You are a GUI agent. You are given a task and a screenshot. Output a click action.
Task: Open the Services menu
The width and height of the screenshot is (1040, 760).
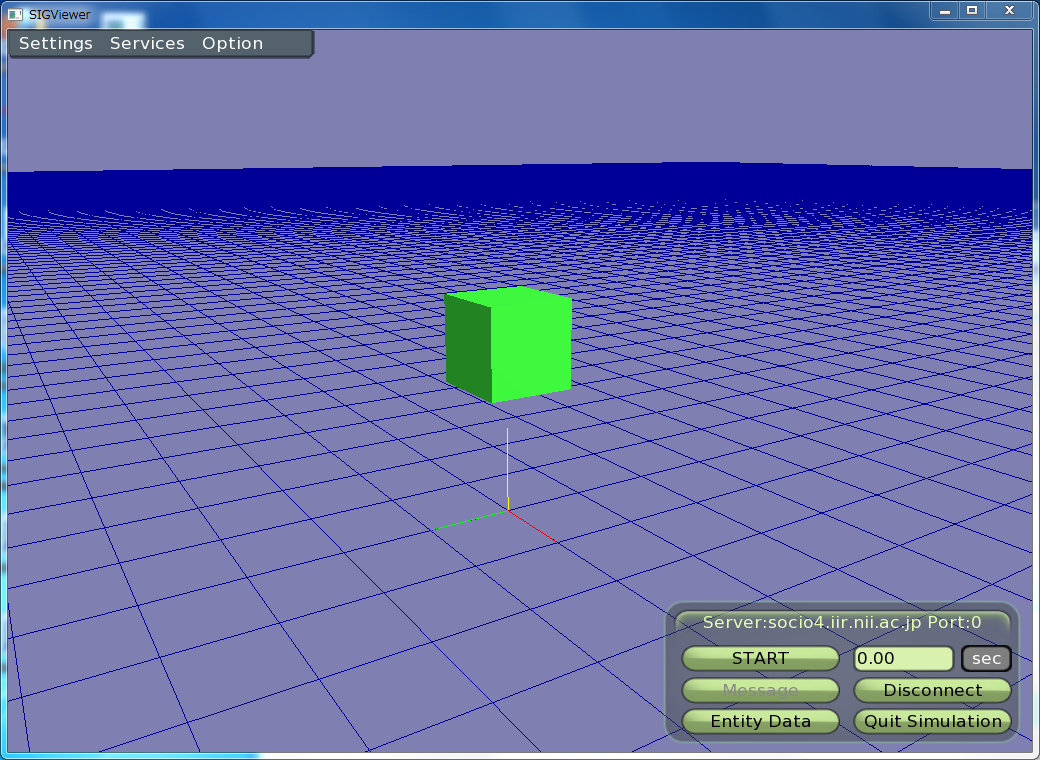(147, 44)
